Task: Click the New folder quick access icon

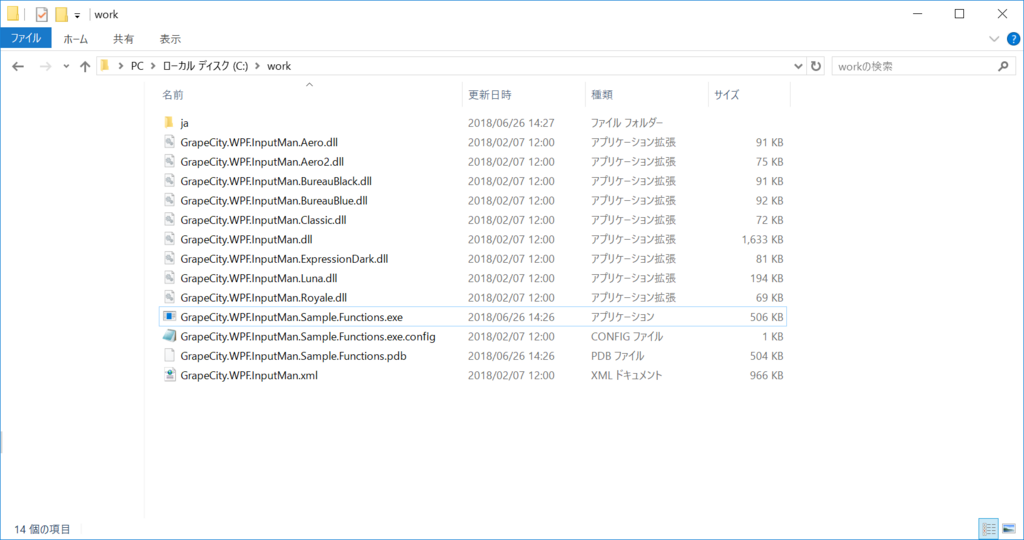Action: point(61,14)
